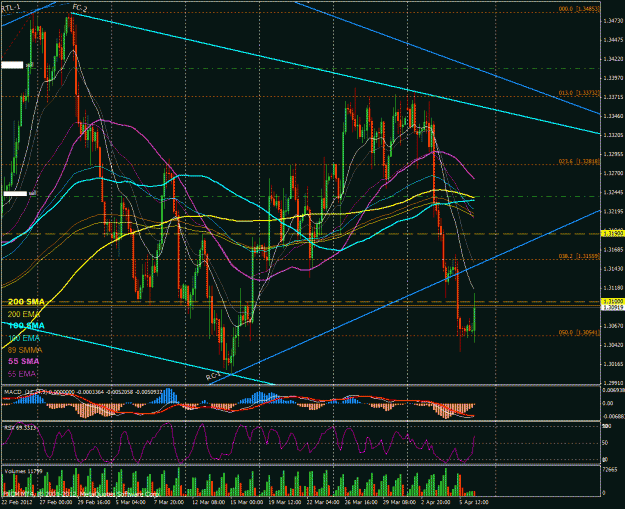Click the '5 Apr 12:00' time axis label
The image size is (625, 509).
pos(474,502)
